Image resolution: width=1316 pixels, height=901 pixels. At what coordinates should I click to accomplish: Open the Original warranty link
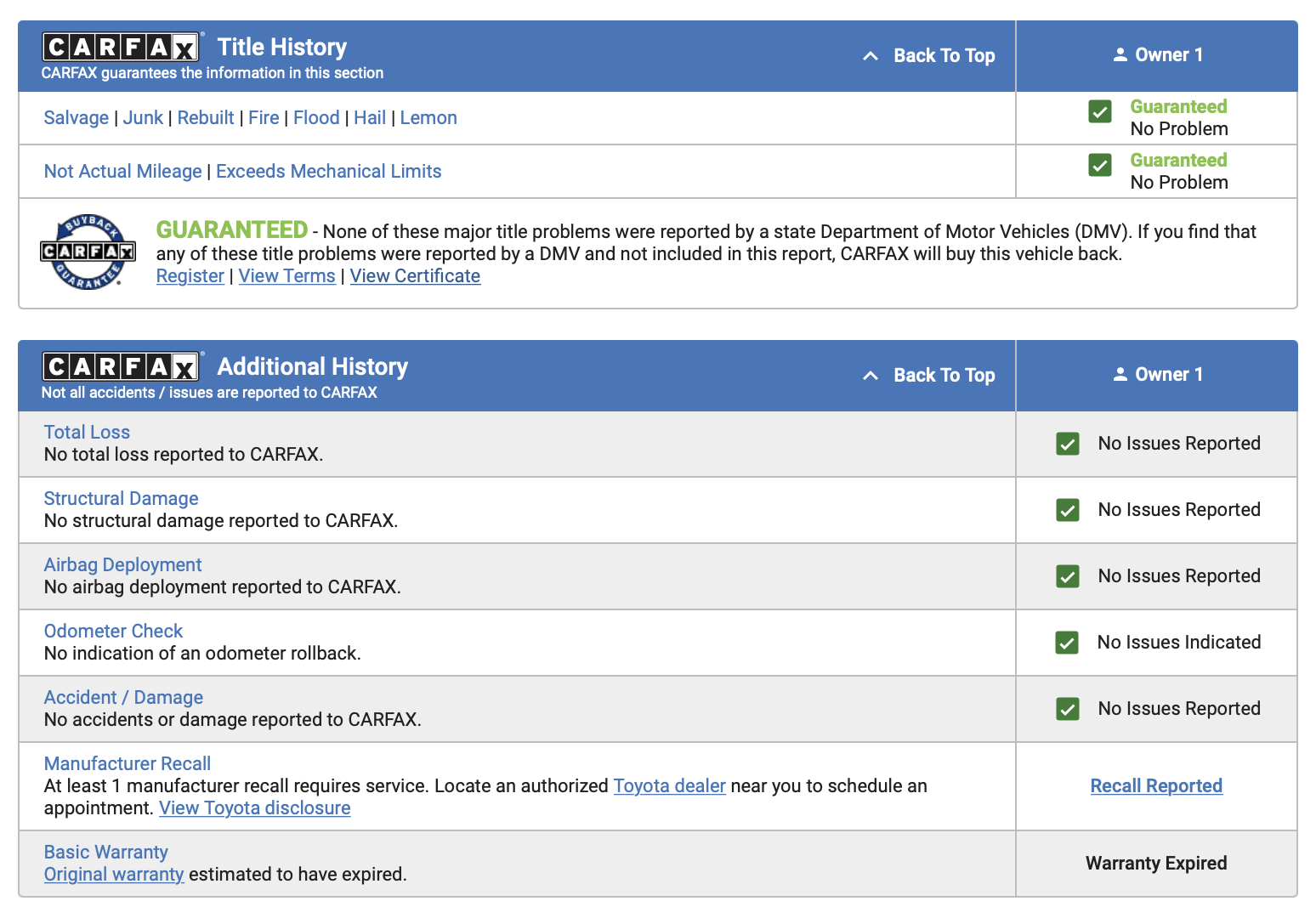tap(114, 875)
